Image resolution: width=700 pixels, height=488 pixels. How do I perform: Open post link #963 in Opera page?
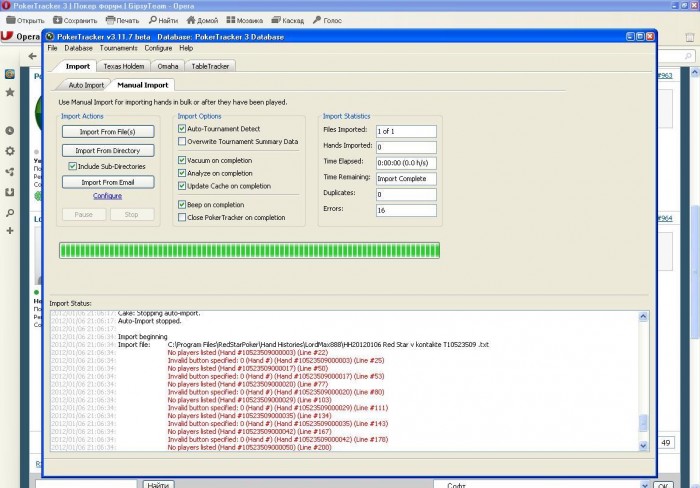tap(665, 75)
